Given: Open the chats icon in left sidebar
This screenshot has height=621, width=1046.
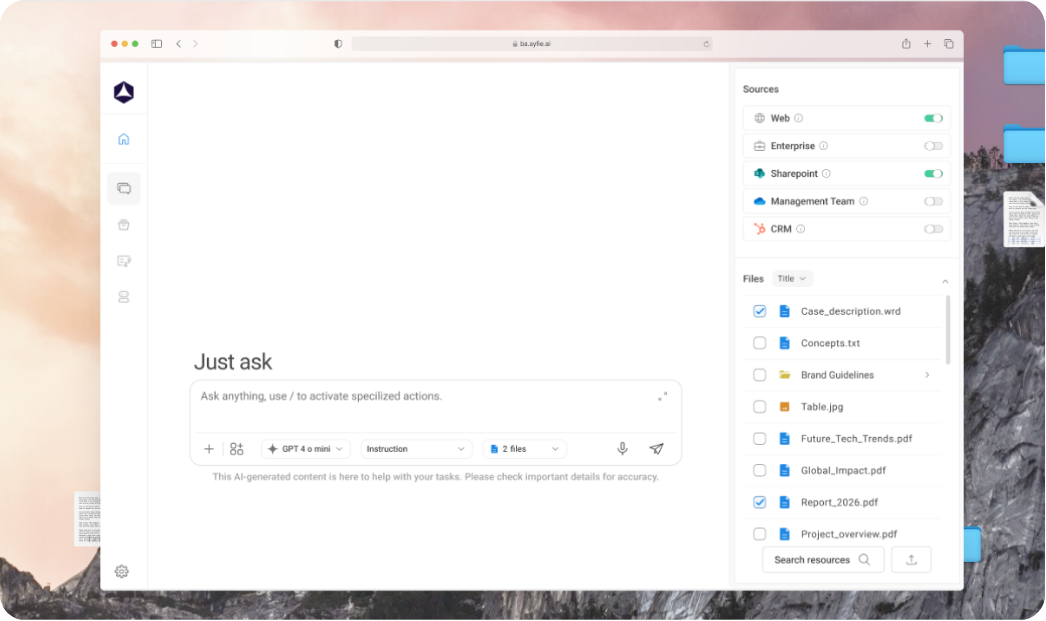Looking at the screenshot, I should (124, 188).
